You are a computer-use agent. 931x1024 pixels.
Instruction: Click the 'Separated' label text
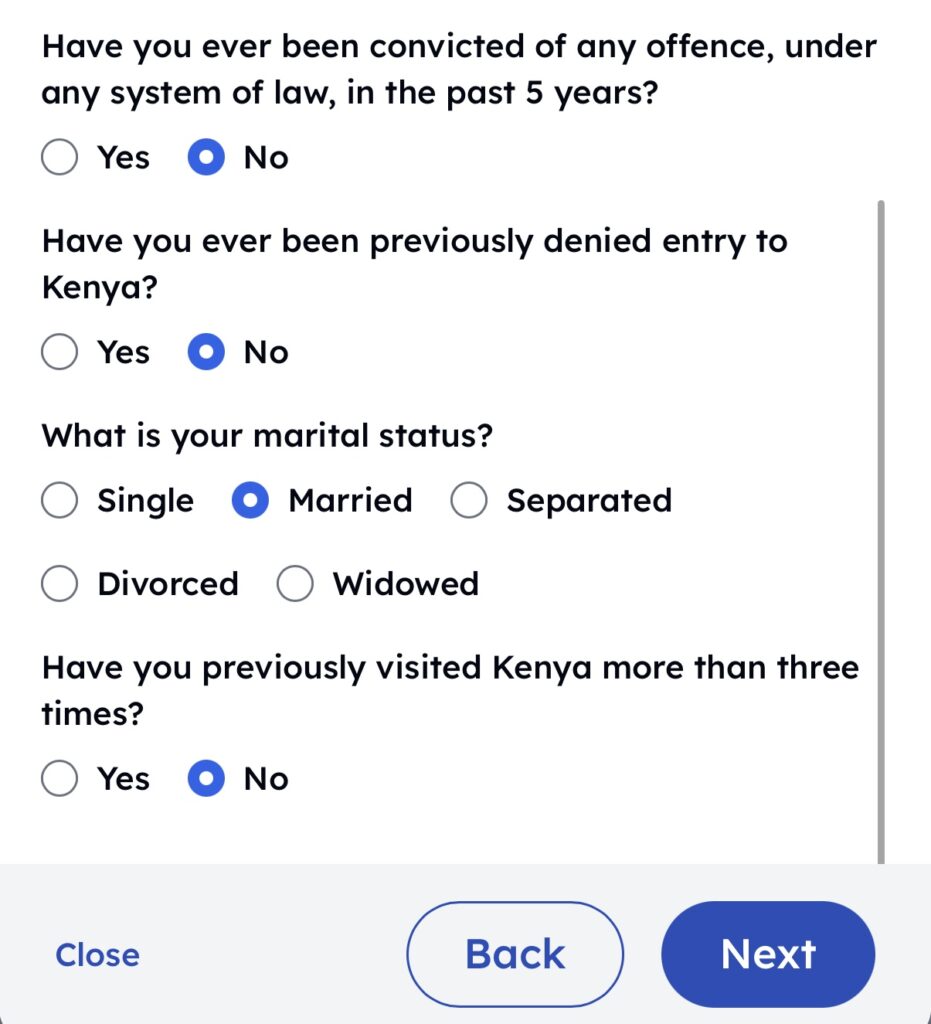(589, 500)
